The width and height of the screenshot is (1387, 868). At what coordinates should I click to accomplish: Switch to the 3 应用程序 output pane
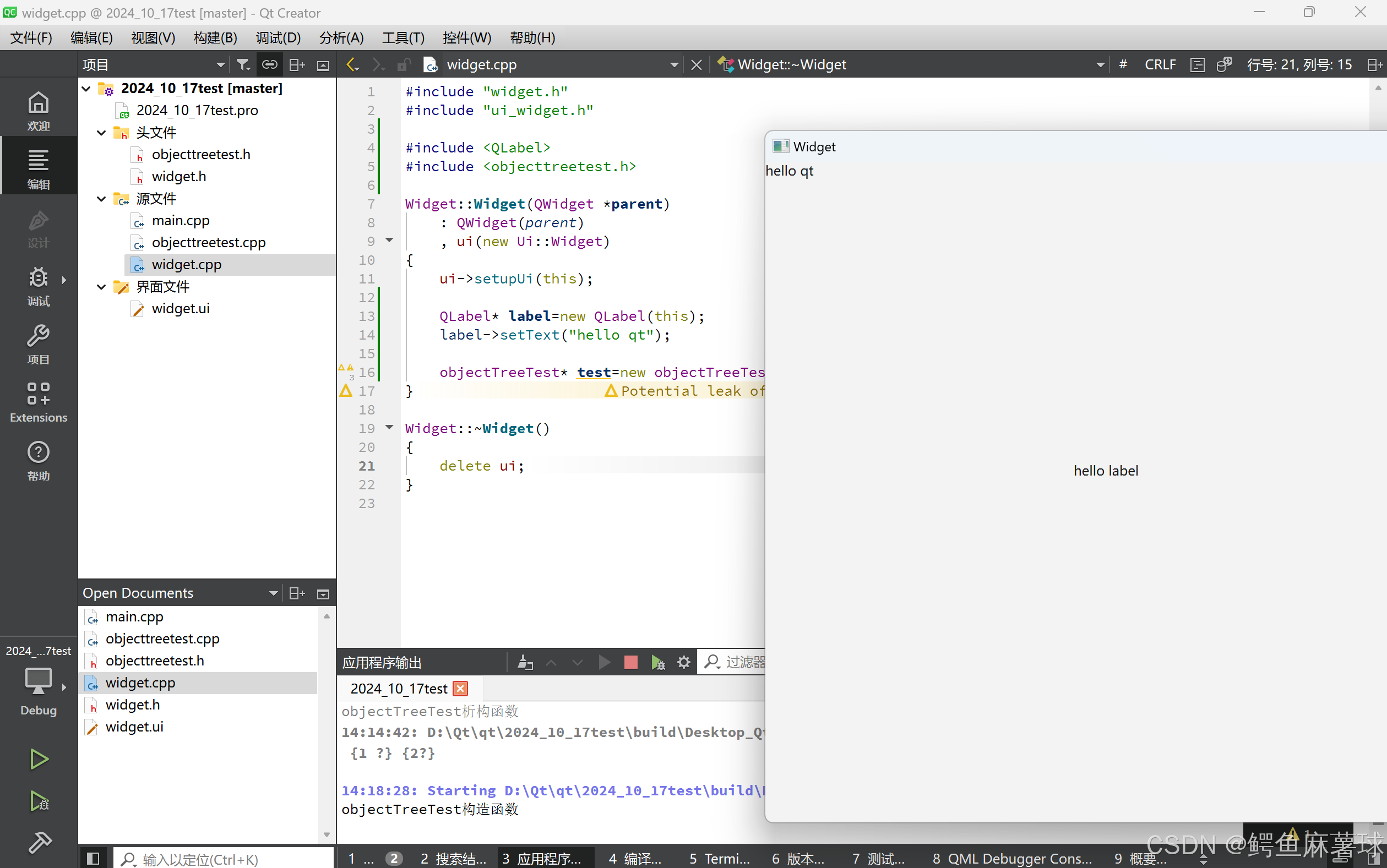545,858
